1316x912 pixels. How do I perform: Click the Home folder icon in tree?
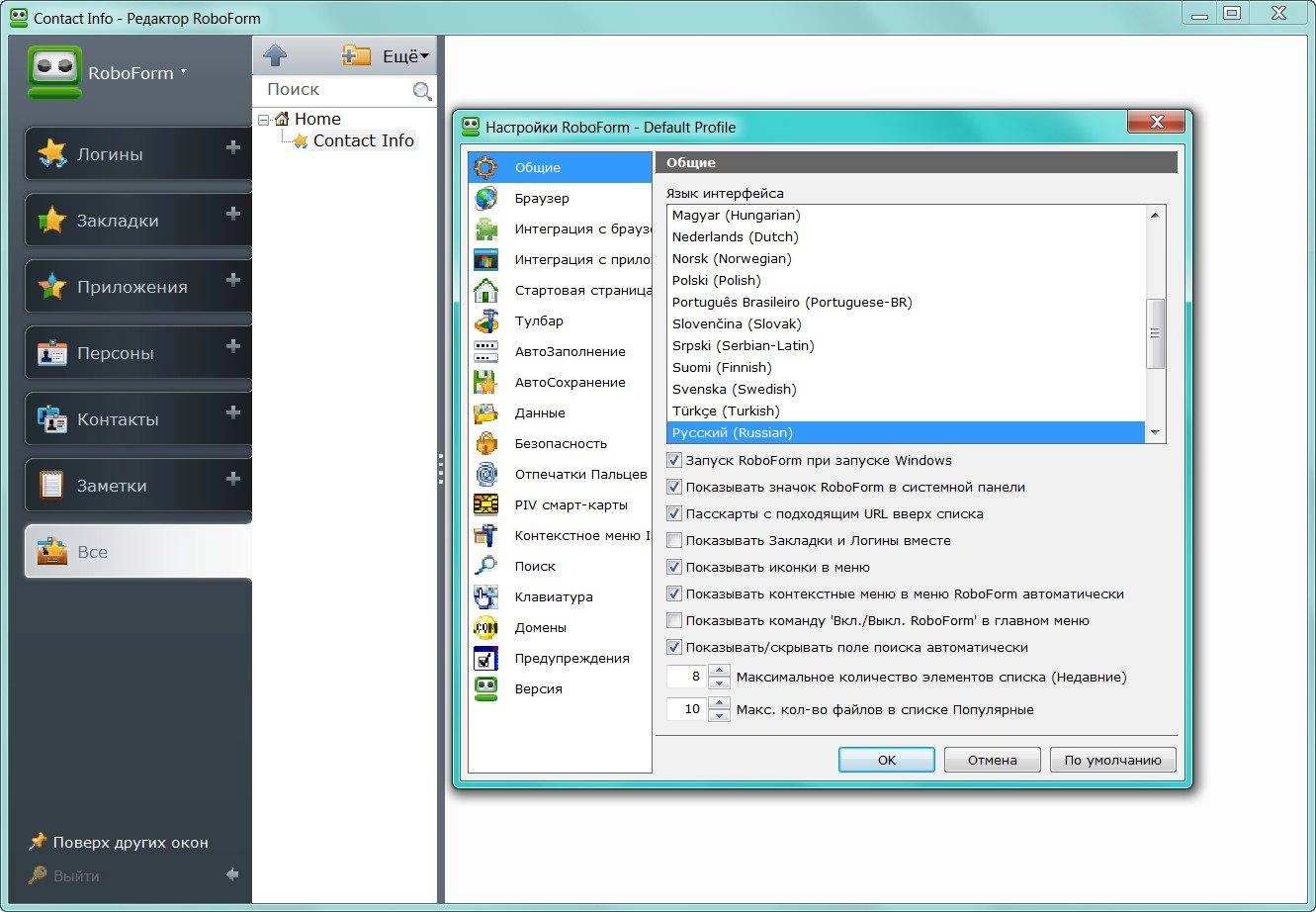[282, 119]
